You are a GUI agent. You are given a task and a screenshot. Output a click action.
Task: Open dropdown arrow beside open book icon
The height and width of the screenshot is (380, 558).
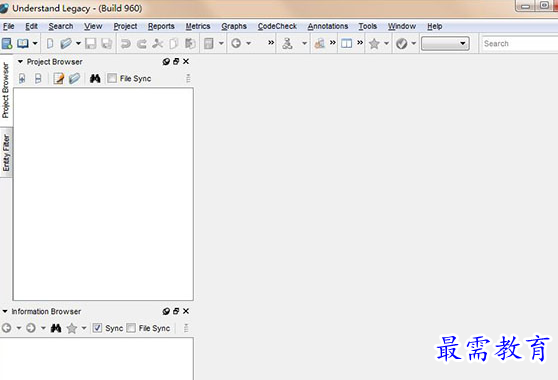[35, 43]
